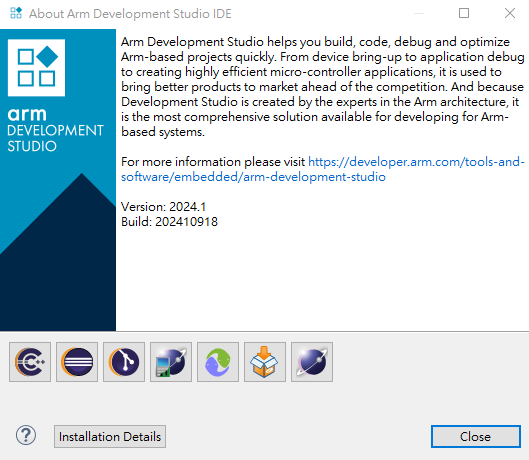Open the orange box download arrow icon
The width and height of the screenshot is (529, 460).
[265, 362]
